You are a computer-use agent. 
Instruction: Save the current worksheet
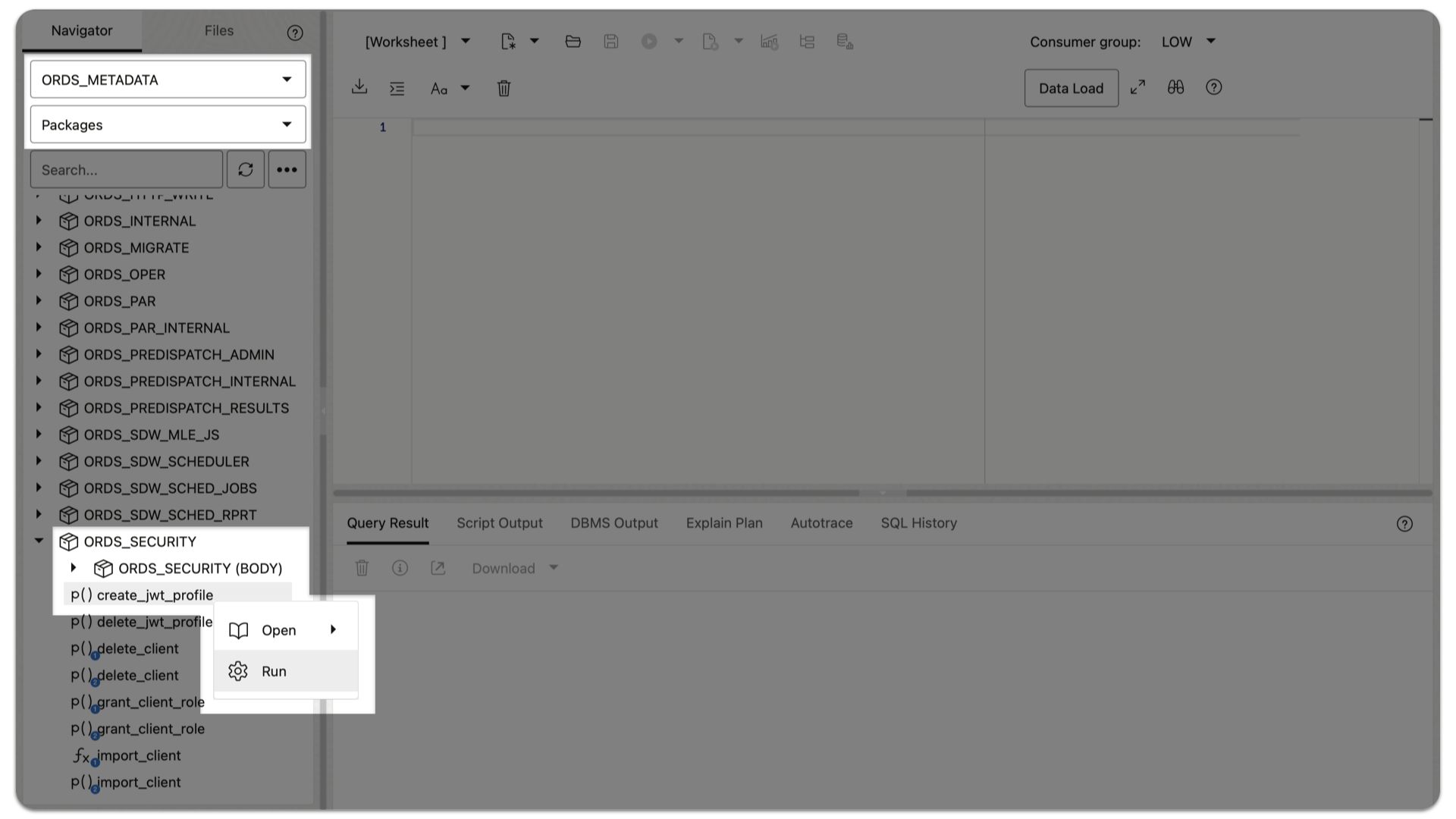pyautogui.click(x=611, y=41)
